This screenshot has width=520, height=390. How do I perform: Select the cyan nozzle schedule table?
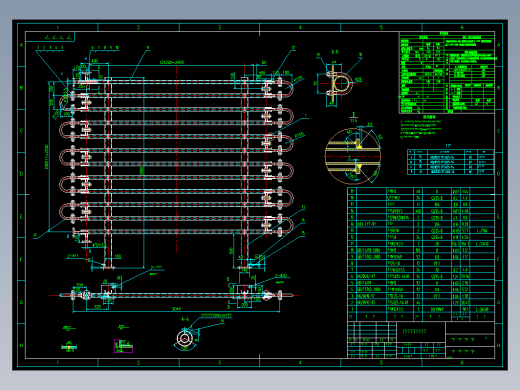[450, 162]
